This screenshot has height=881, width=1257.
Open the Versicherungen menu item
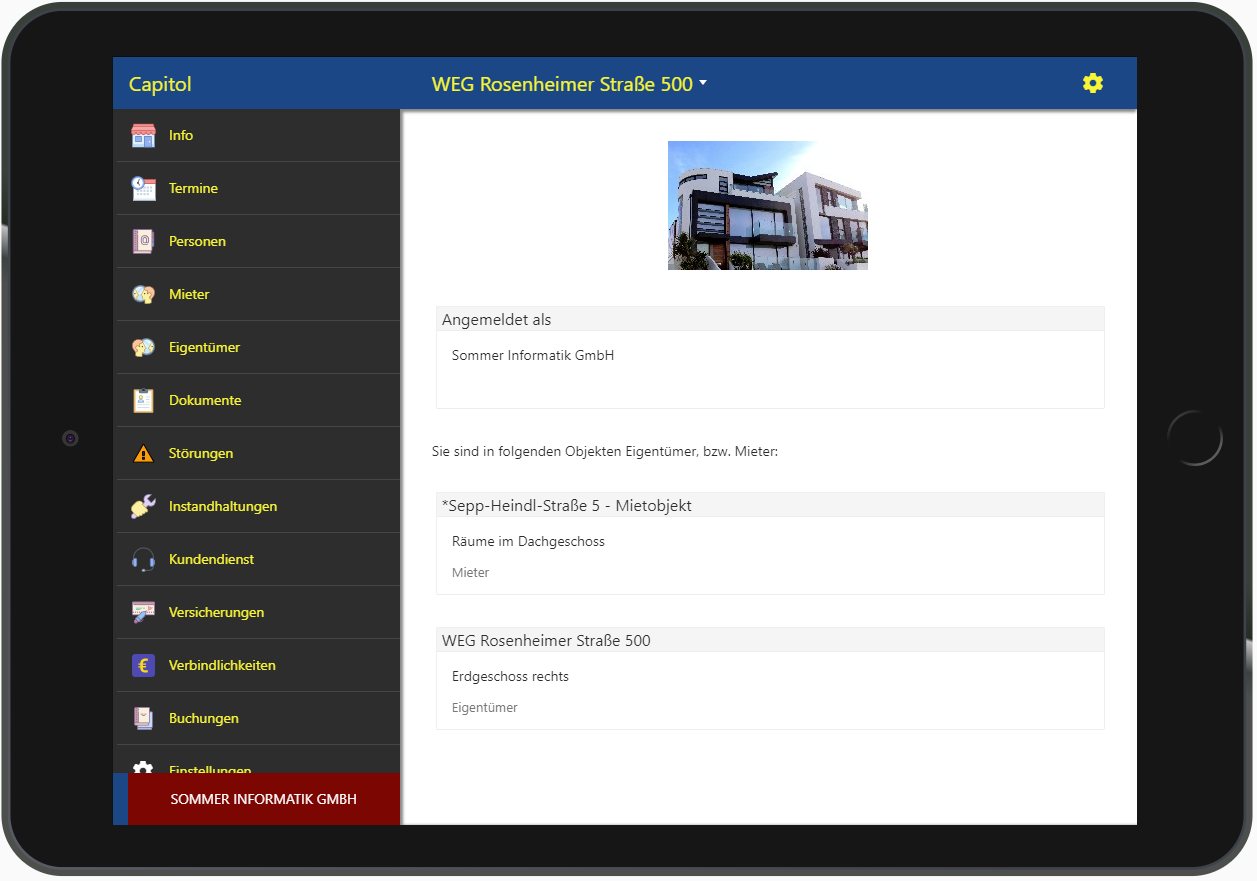click(216, 613)
